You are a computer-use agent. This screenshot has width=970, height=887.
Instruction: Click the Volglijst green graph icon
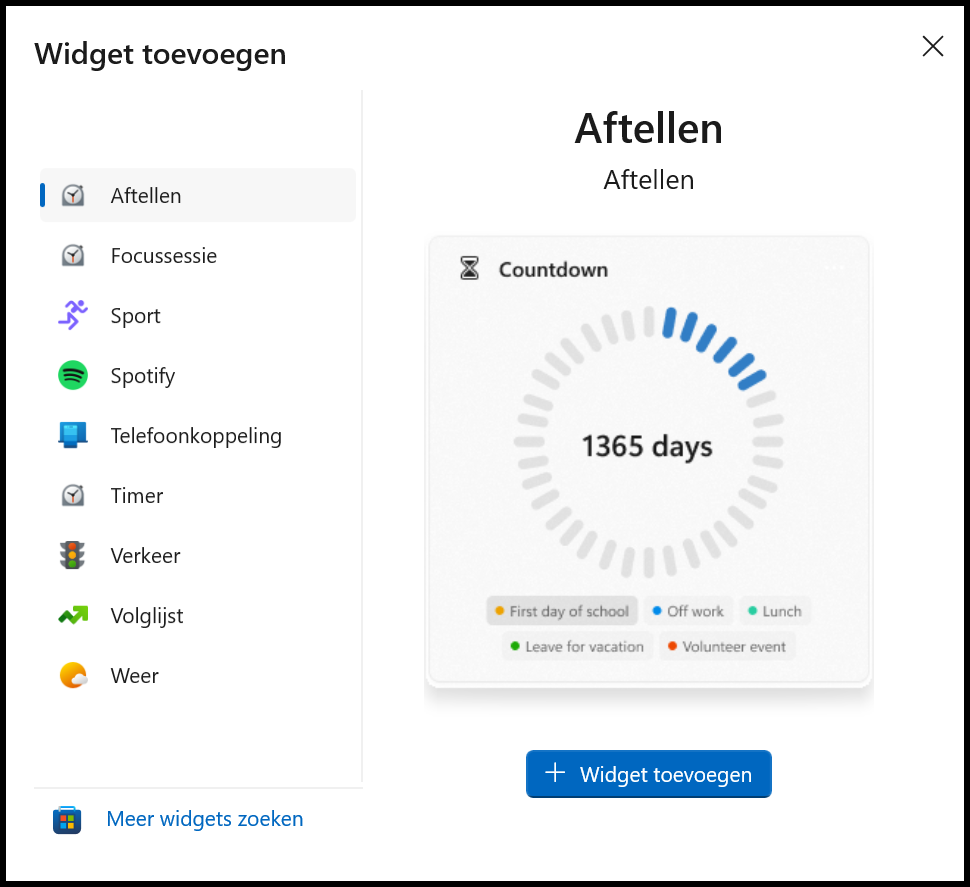tap(72, 615)
